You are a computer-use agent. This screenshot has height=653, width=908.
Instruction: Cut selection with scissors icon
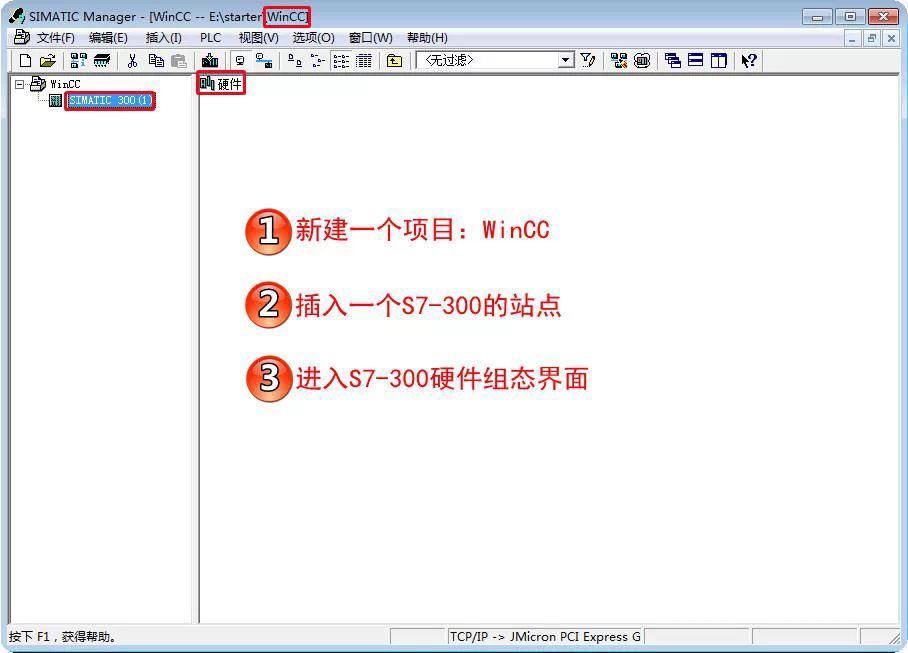133,60
